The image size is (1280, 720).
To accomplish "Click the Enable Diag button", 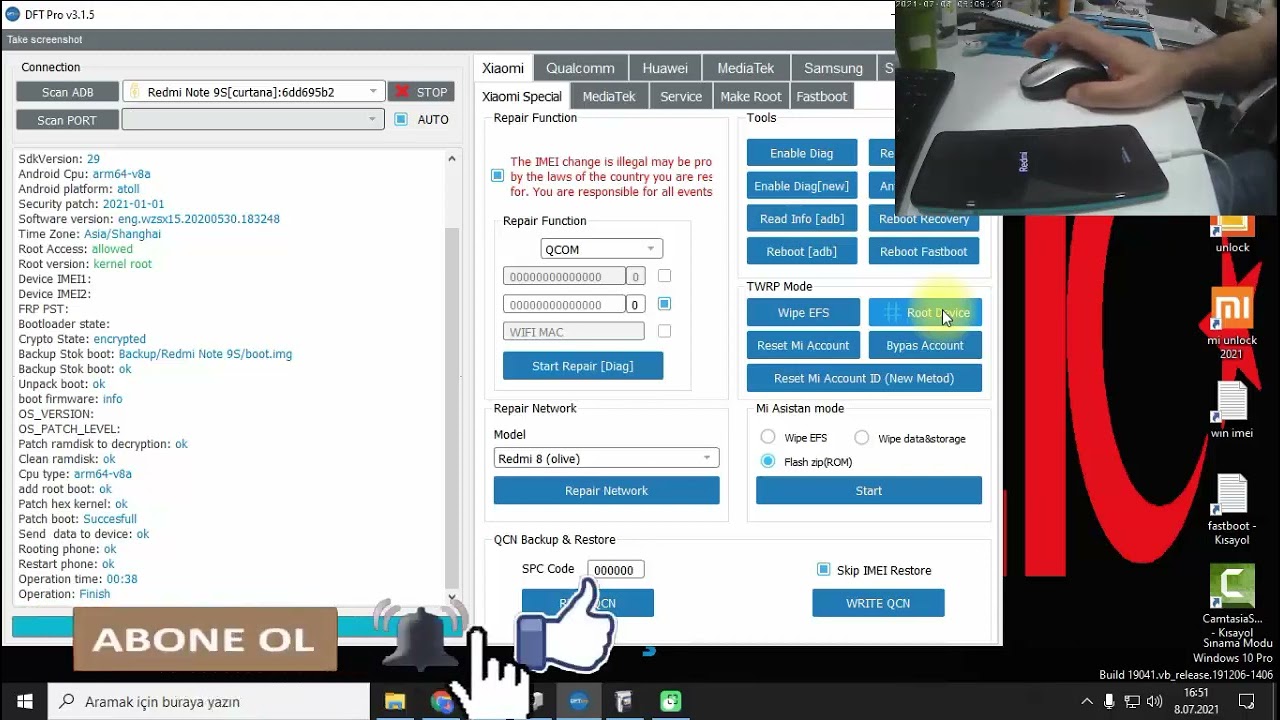I will click(x=802, y=153).
